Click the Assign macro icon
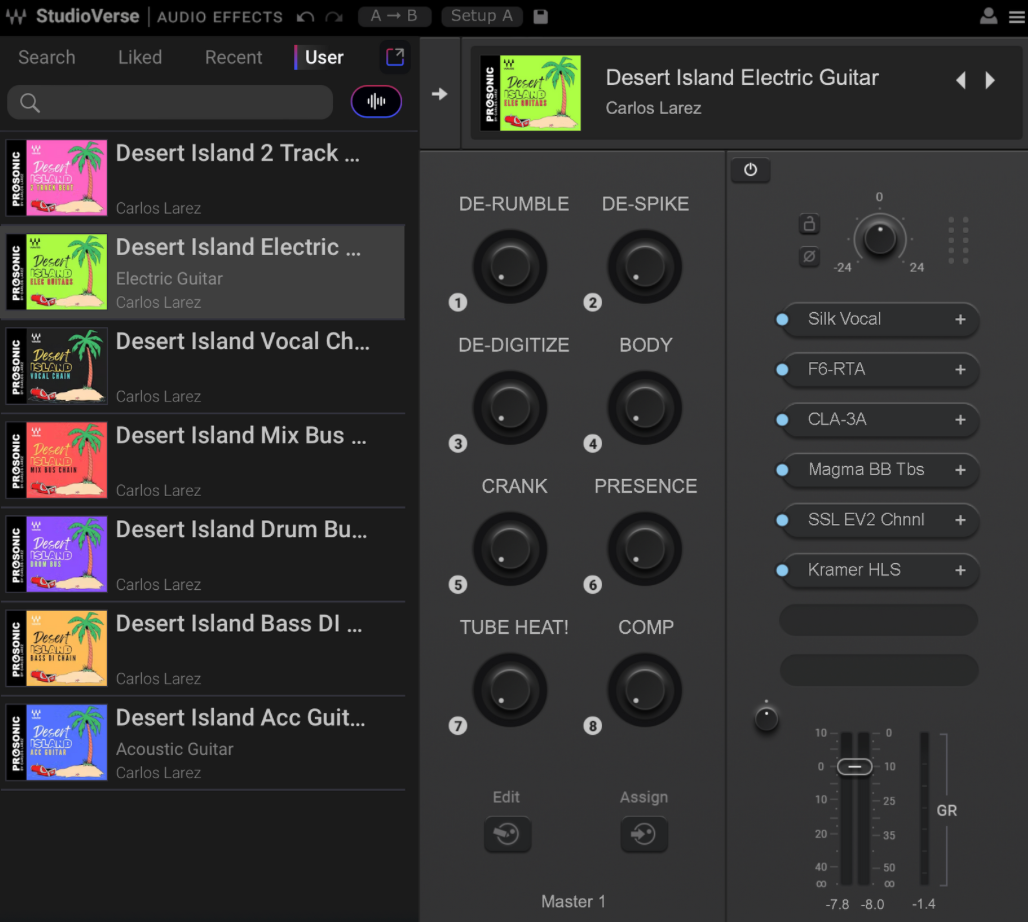This screenshot has height=922, width=1028. point(643,834)
